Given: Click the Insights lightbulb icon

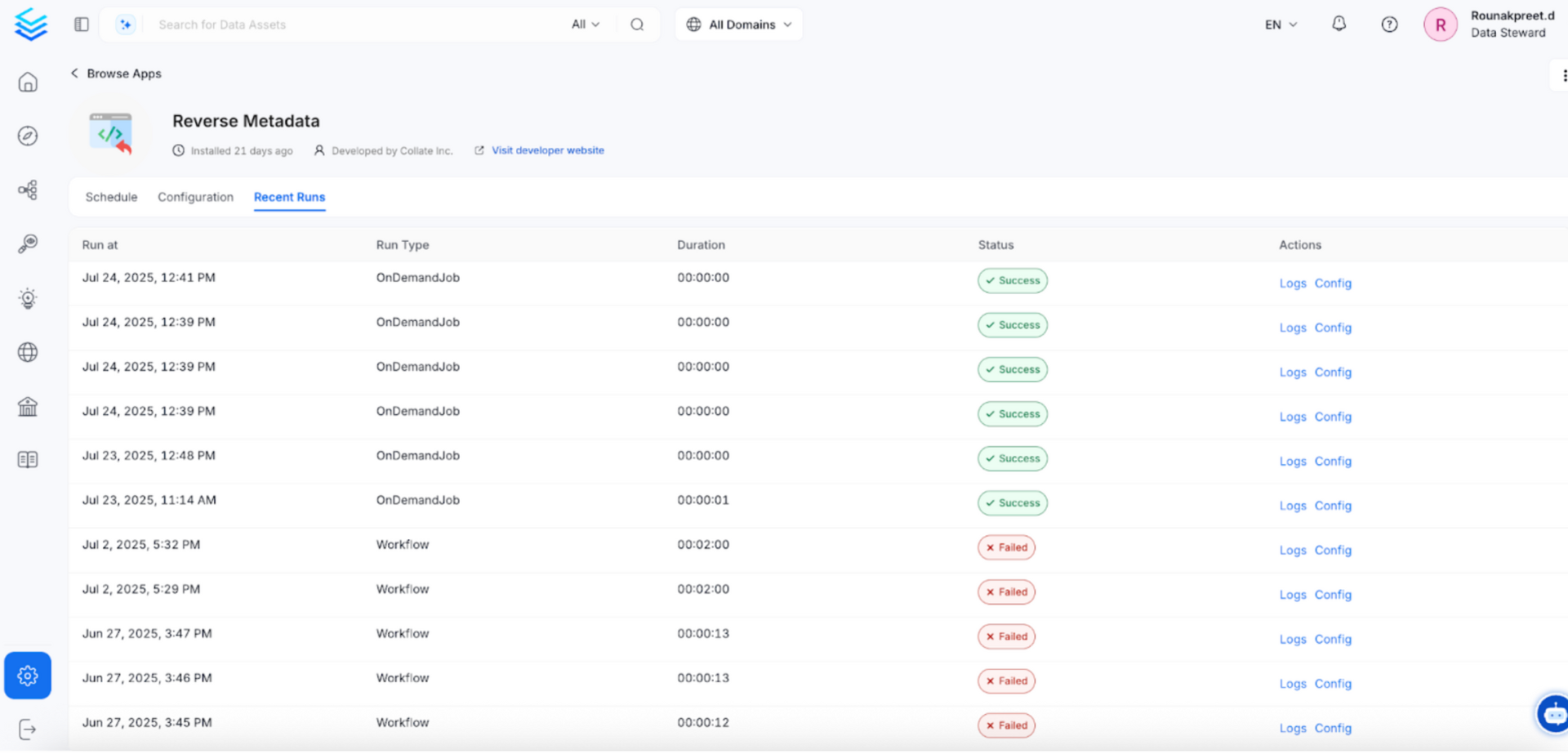Looking at the screenshot, I should click(28, 298).
